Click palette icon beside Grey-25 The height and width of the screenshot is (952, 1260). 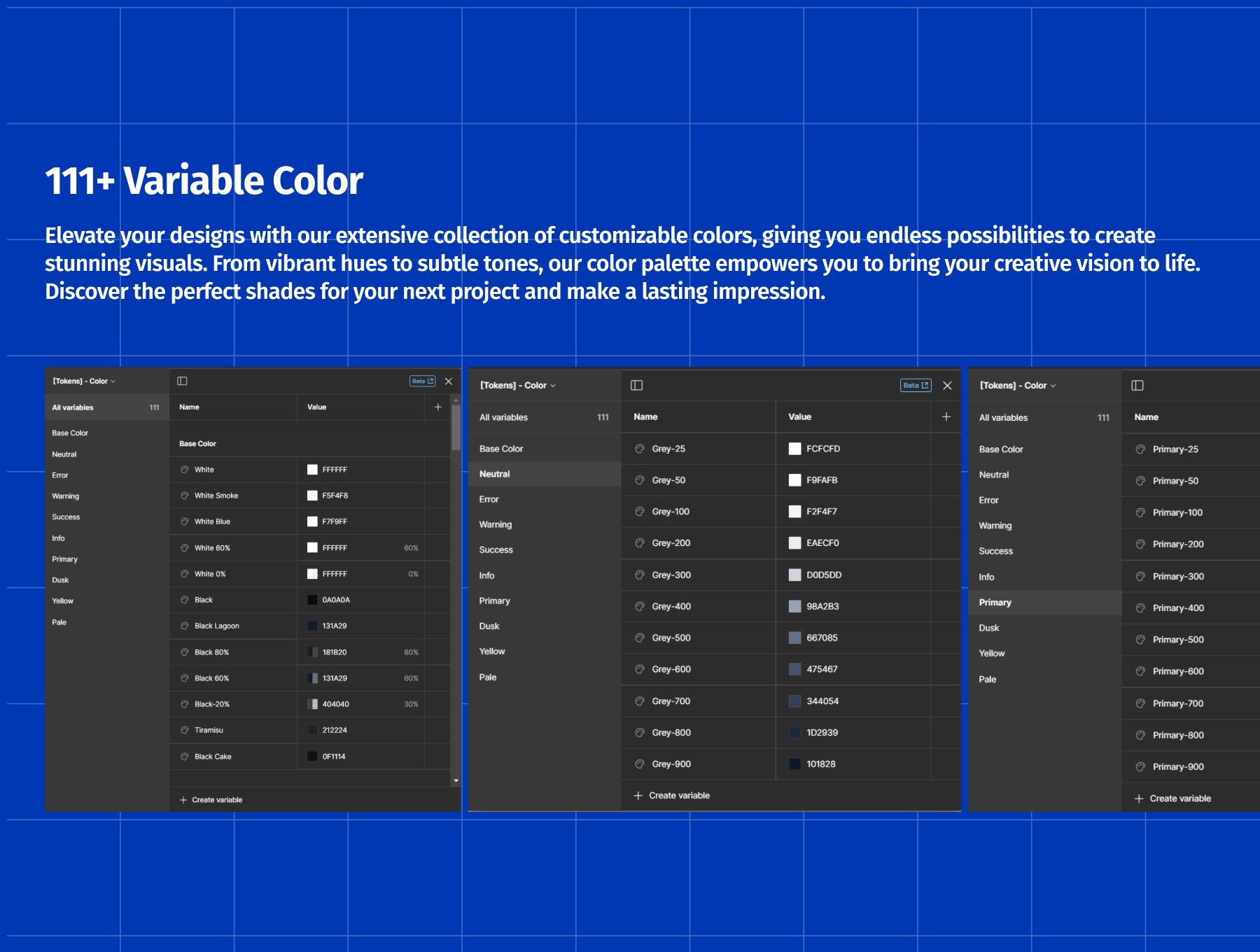(x=640, y=449)
